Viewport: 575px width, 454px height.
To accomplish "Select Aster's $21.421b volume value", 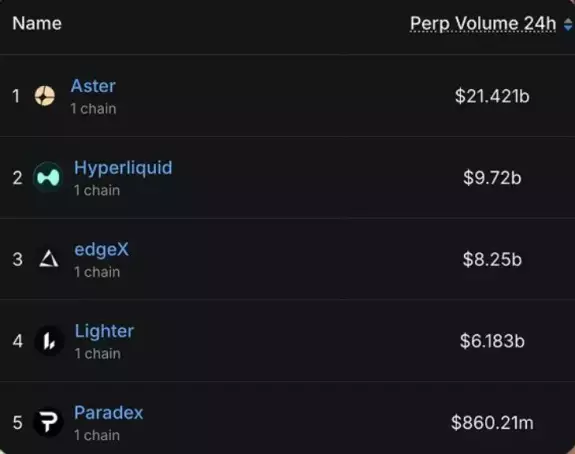I will click(492, 96).
